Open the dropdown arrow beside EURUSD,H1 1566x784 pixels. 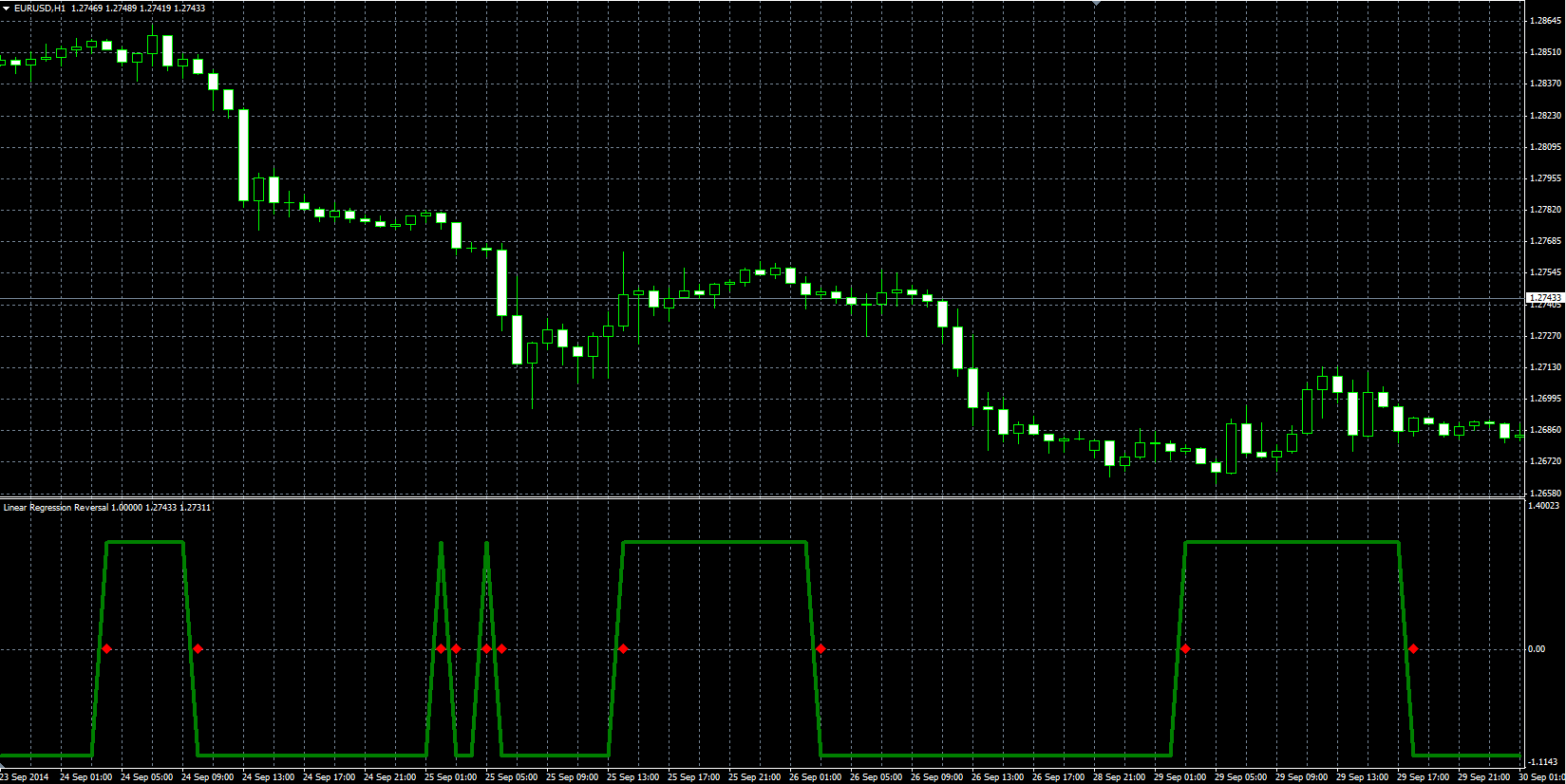pos(6,8)
